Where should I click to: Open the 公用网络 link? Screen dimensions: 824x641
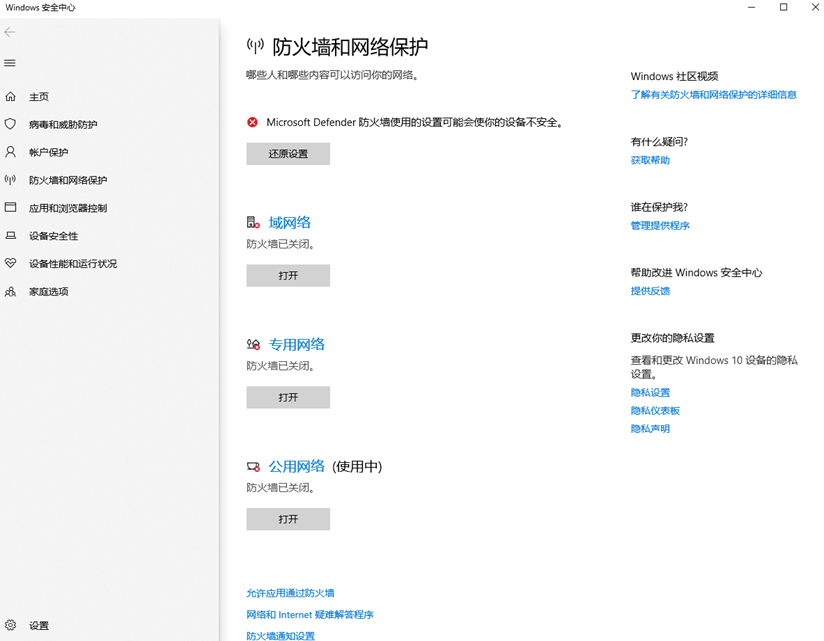pyautogui.click(x=297, y=467)
